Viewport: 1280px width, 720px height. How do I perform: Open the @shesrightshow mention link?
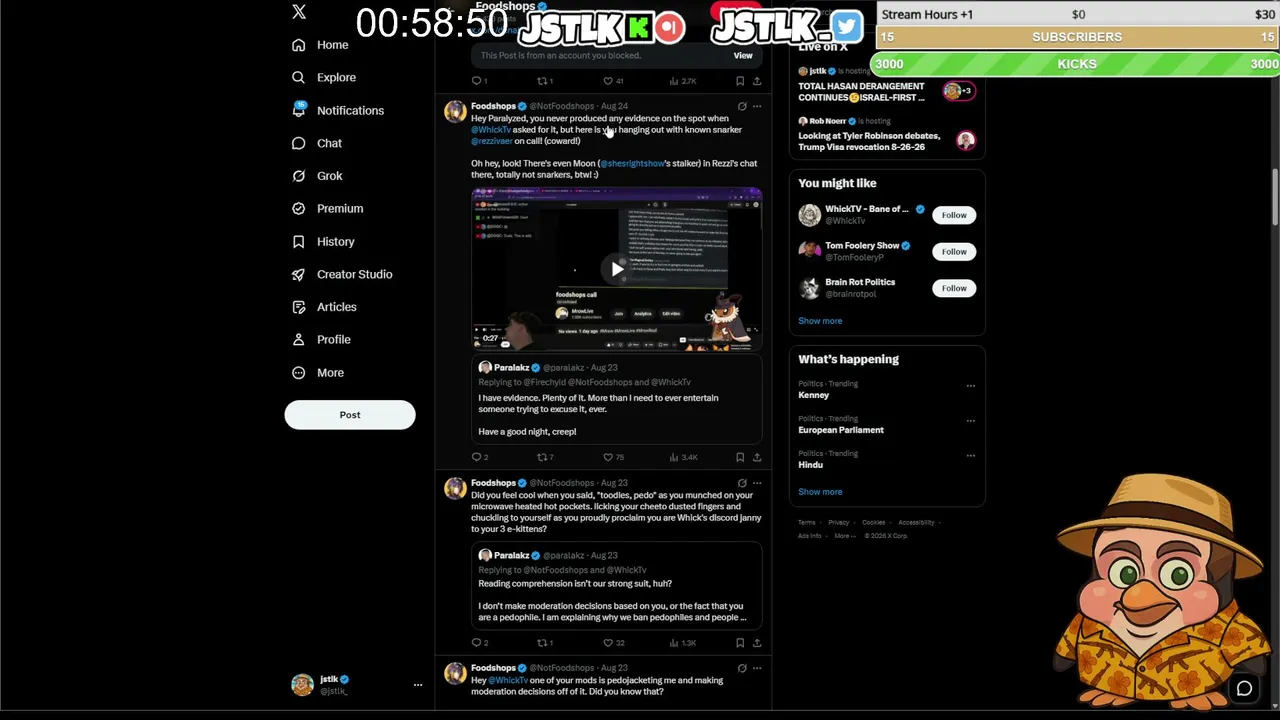(x=632, y=163)
